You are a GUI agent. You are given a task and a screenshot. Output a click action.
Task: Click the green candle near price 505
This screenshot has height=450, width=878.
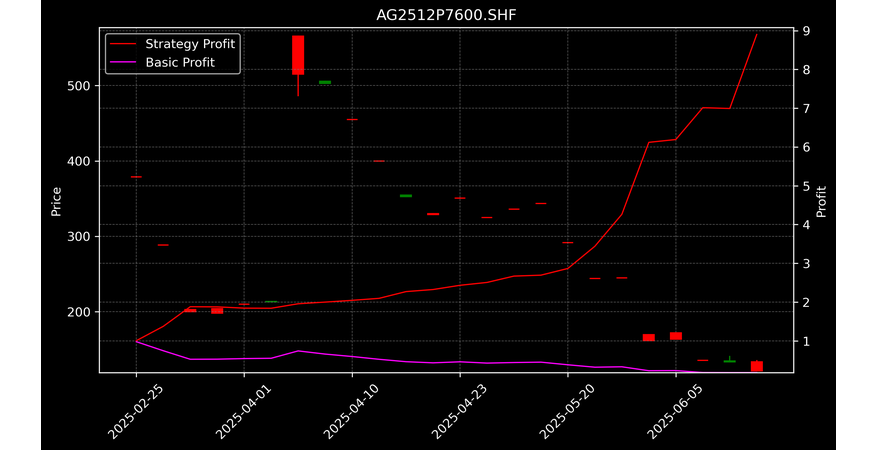click(325, 82)
